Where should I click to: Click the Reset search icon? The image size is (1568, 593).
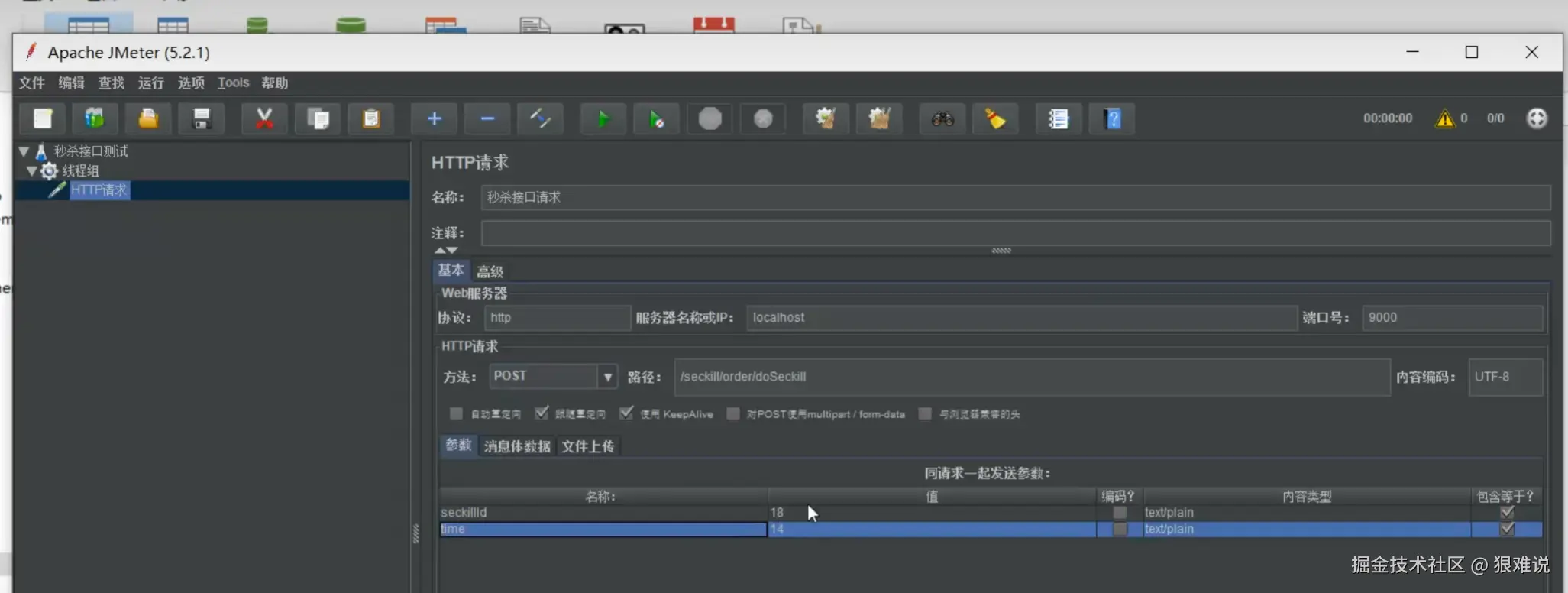tap(995, 118)
